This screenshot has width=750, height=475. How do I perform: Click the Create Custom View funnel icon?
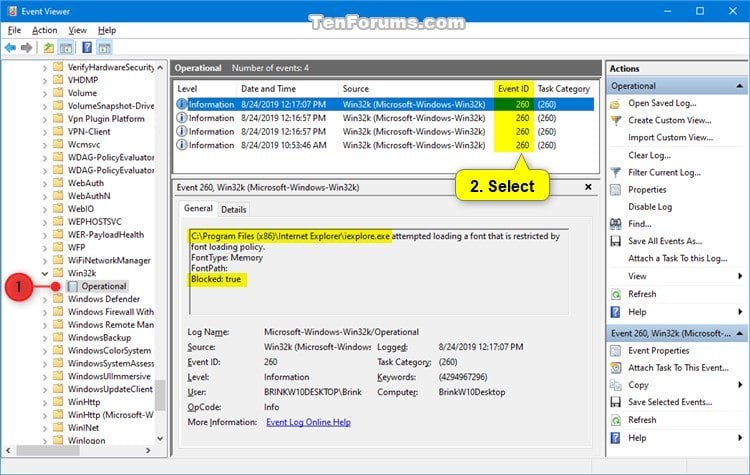click(616, 121)
